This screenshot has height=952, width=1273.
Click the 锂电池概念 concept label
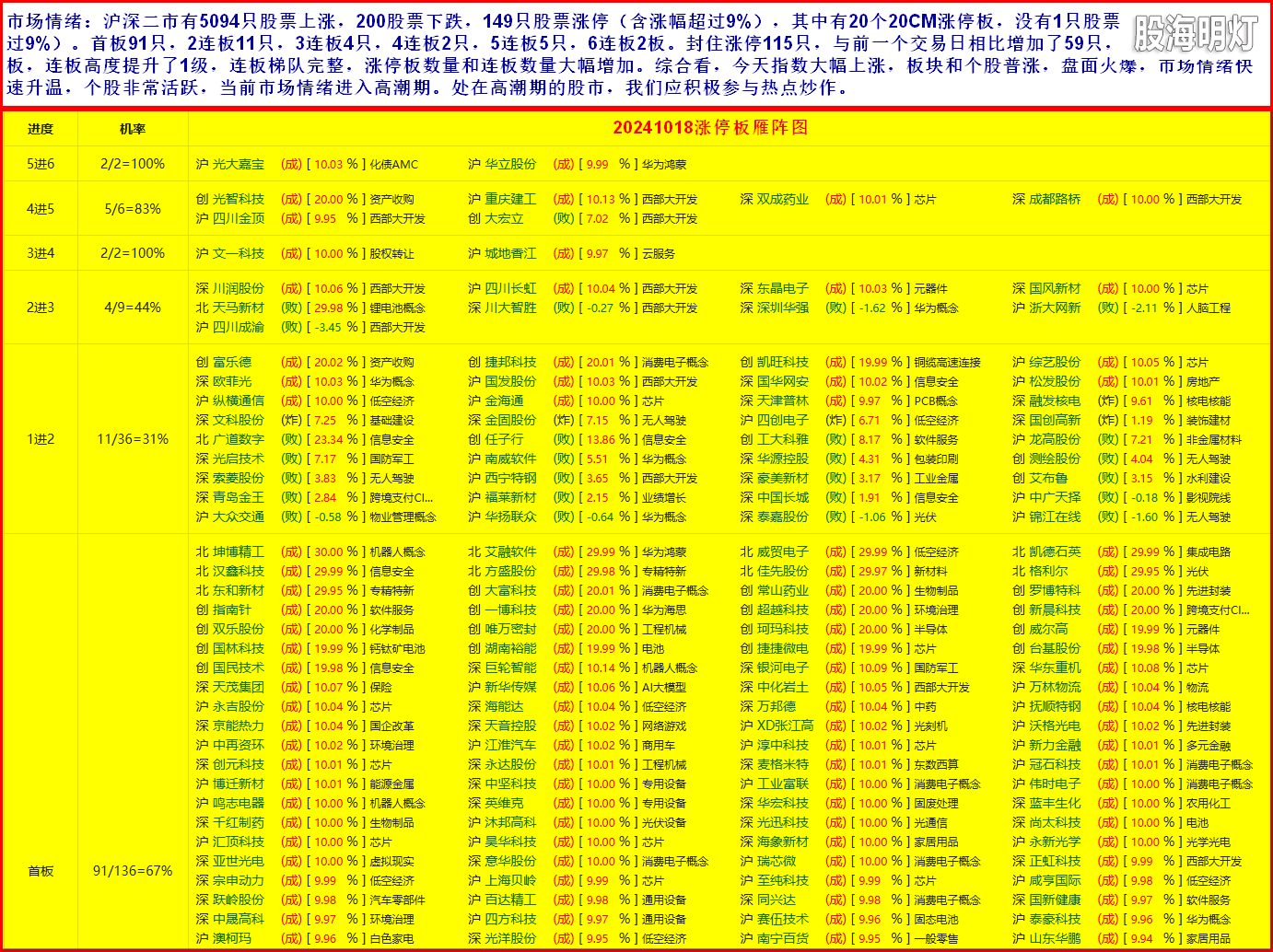(x=397, y=308)
